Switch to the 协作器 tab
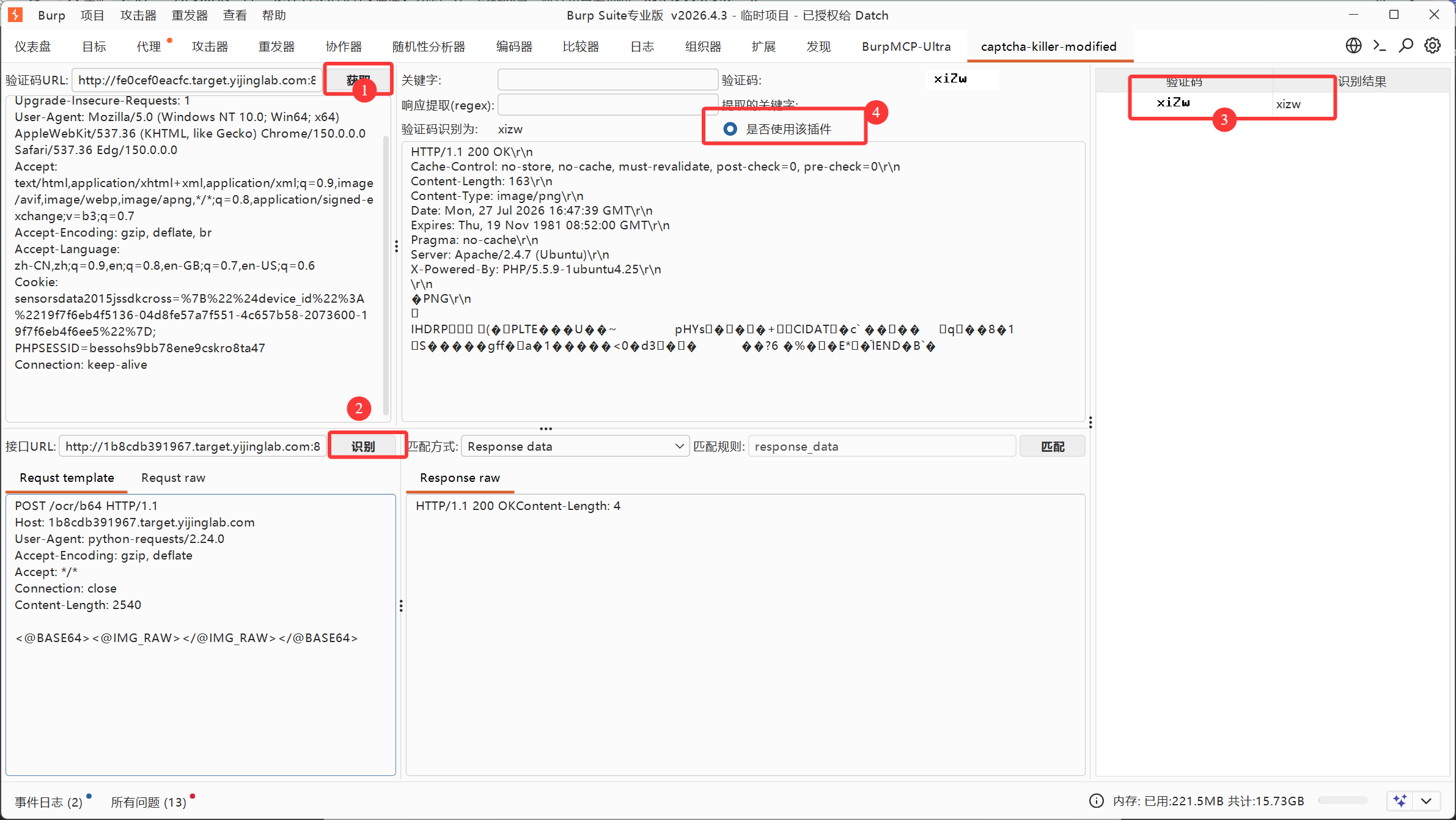Screen dimensions: 1456x820 (x=344, y=46)
